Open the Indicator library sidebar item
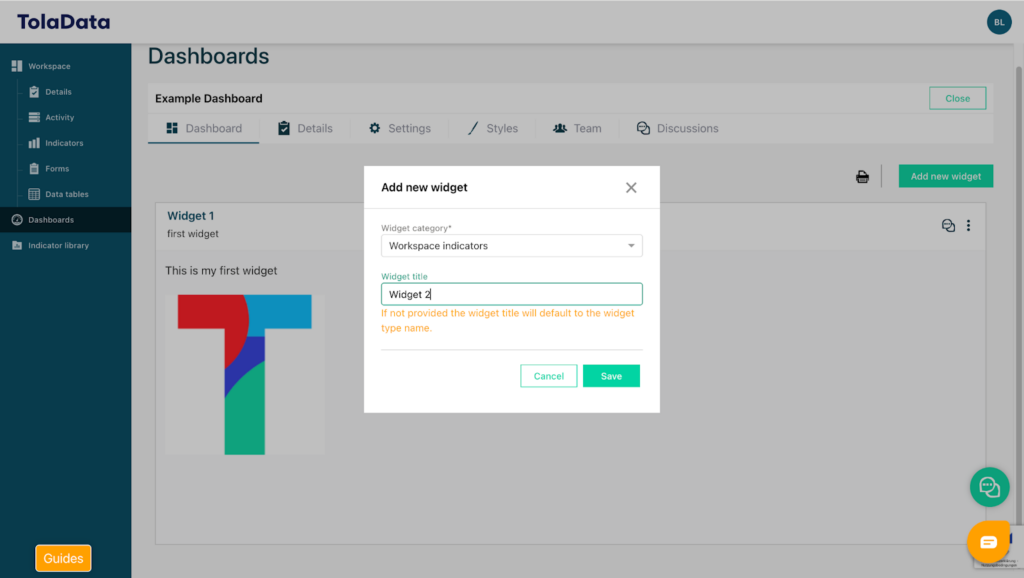Viewport: 1024px width, 578px height. pos(58,246)
